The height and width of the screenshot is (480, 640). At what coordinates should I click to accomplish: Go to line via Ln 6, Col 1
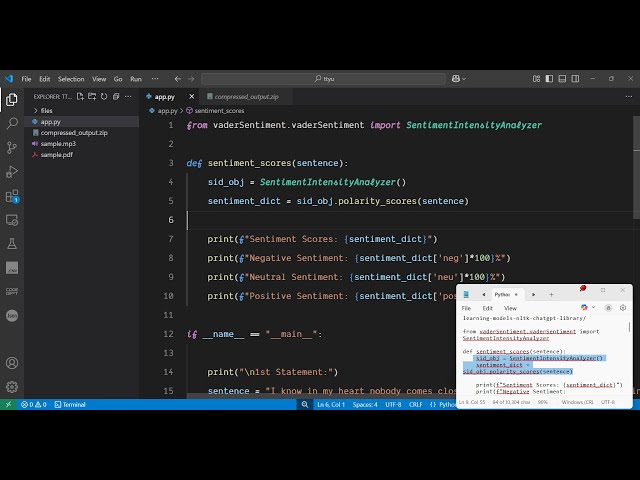tap(331, 404)
